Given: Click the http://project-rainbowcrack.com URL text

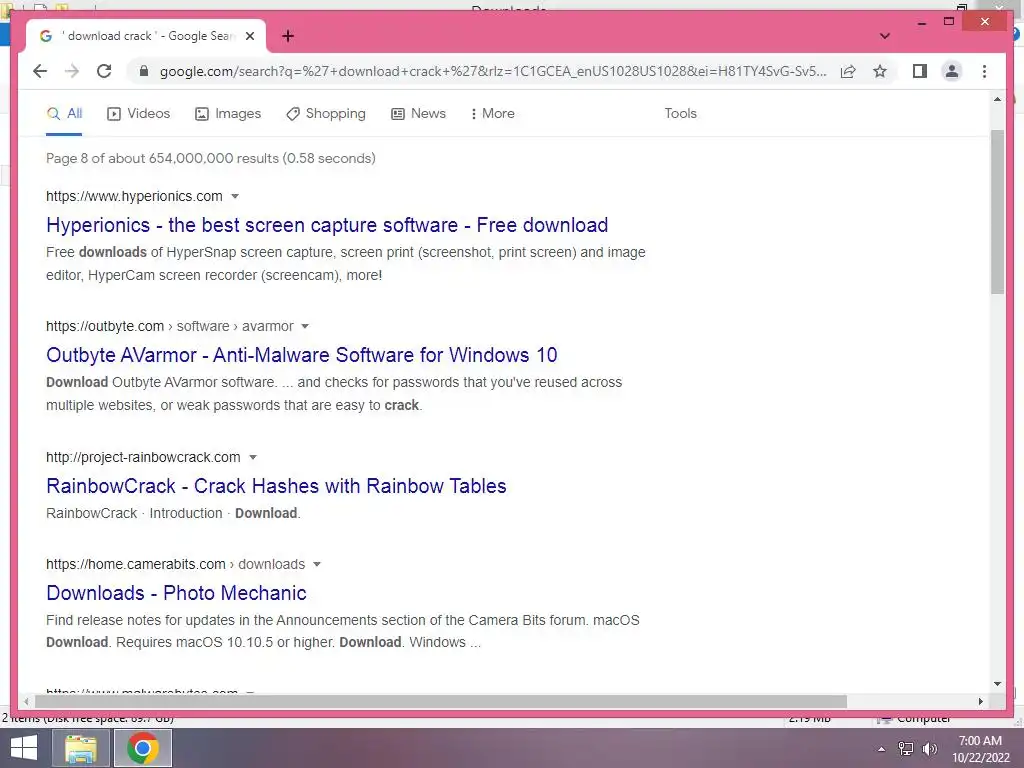Looking at the screenshot, I should tap(143, 458).
